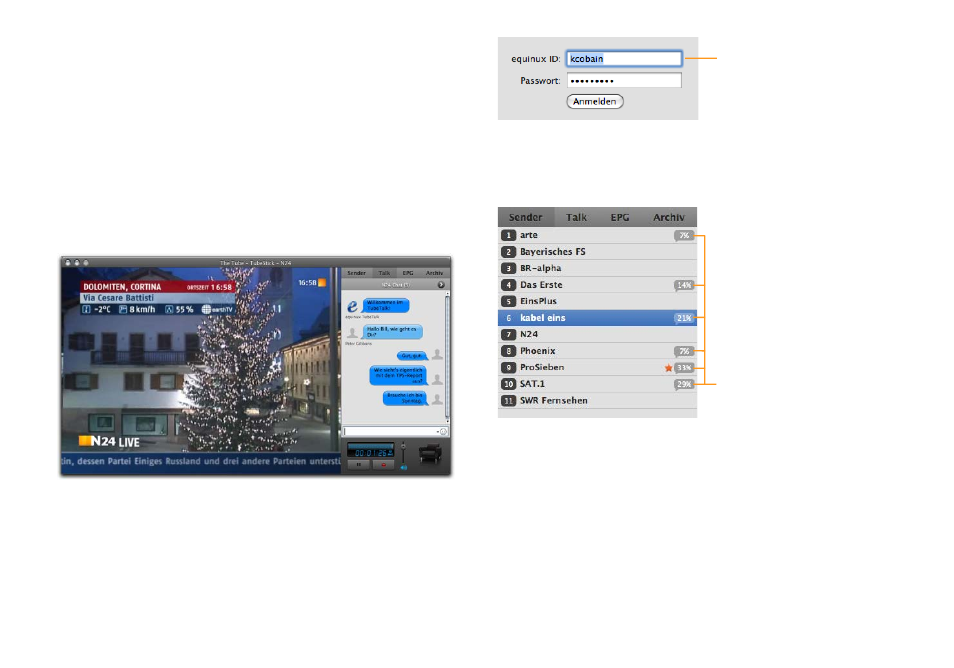Click the pause button in the player controls
954x668 pixels.
click(x=359, y=465)
